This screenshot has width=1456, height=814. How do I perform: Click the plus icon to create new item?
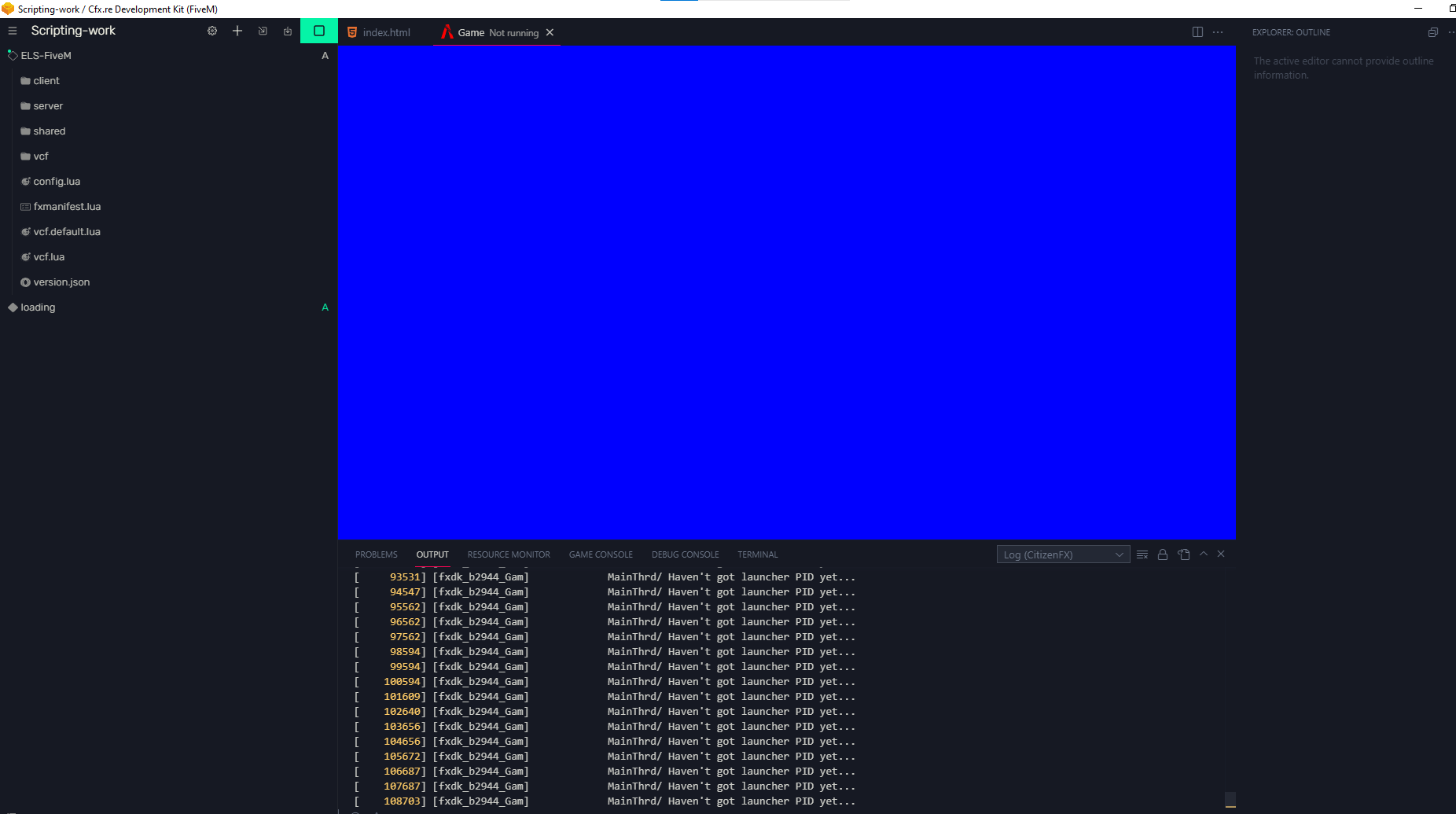237,31
